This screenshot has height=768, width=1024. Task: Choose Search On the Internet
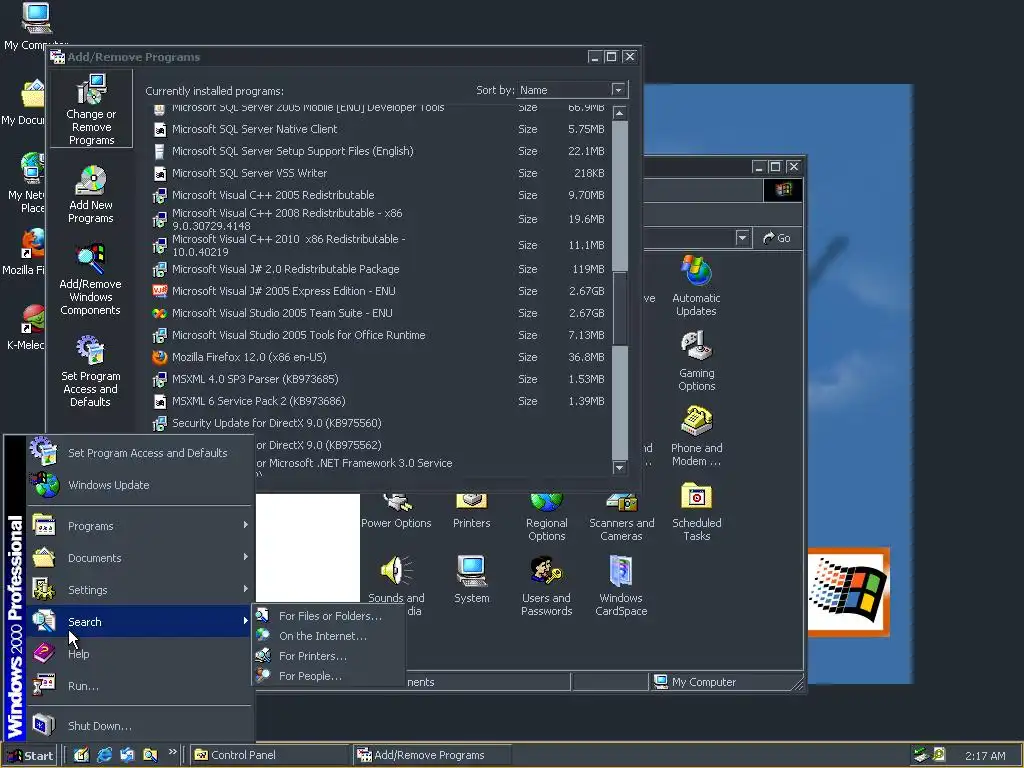click(x=328, y=635)
